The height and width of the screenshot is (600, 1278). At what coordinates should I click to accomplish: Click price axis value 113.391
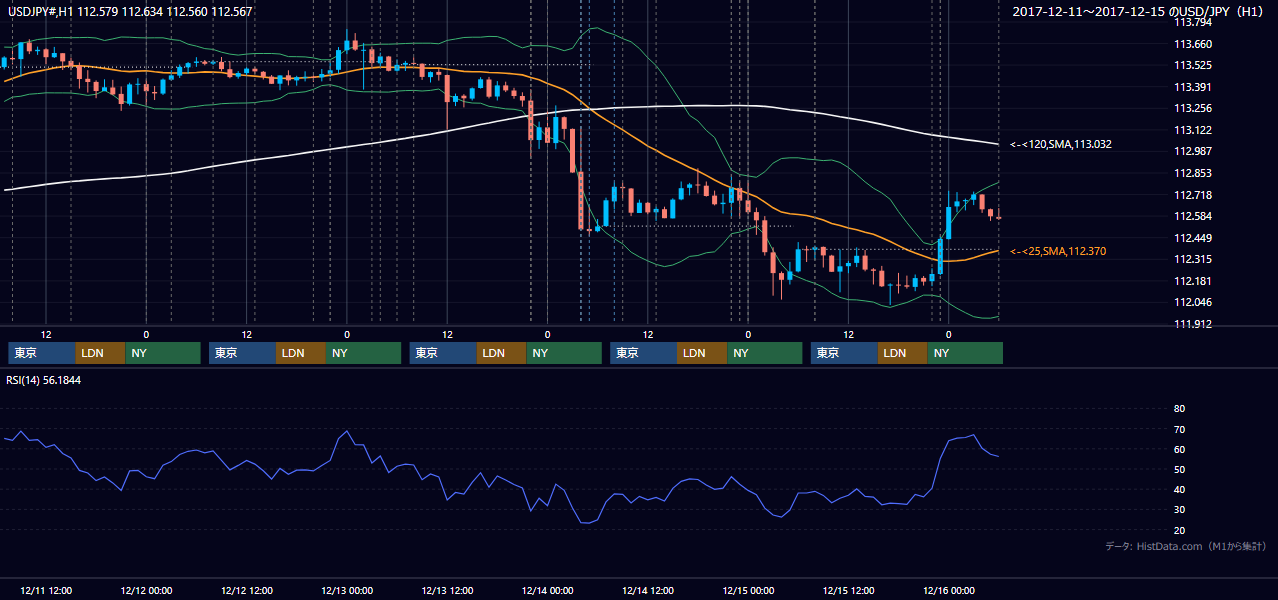[x=1192, y=87]
